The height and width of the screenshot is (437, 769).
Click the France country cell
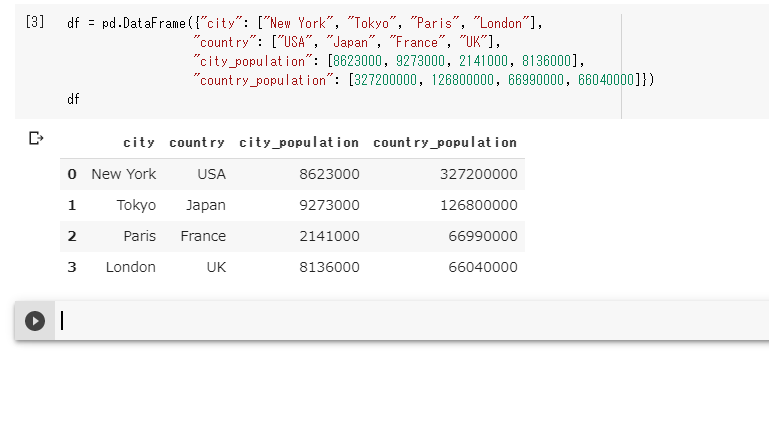pos(203,236)
